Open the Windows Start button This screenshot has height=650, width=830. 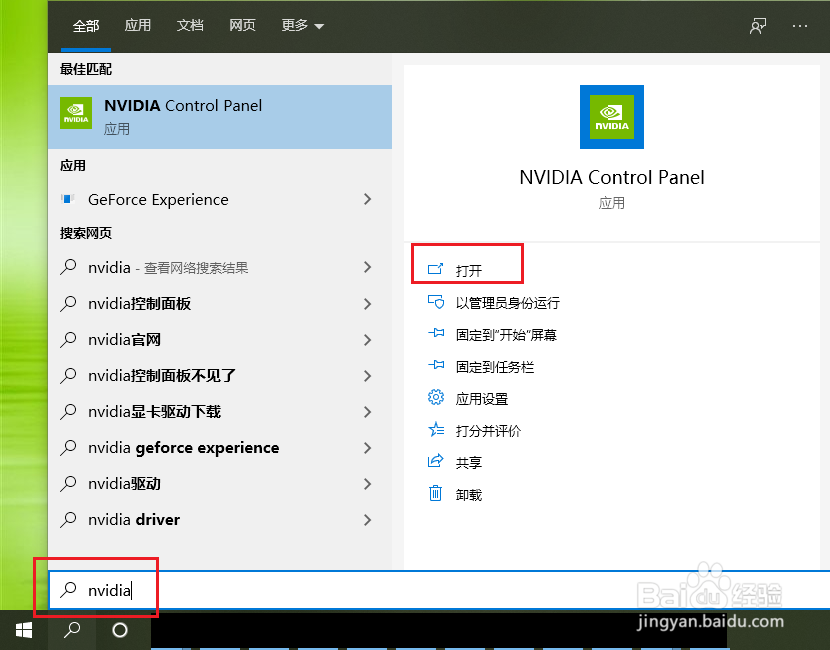[24, 630]
